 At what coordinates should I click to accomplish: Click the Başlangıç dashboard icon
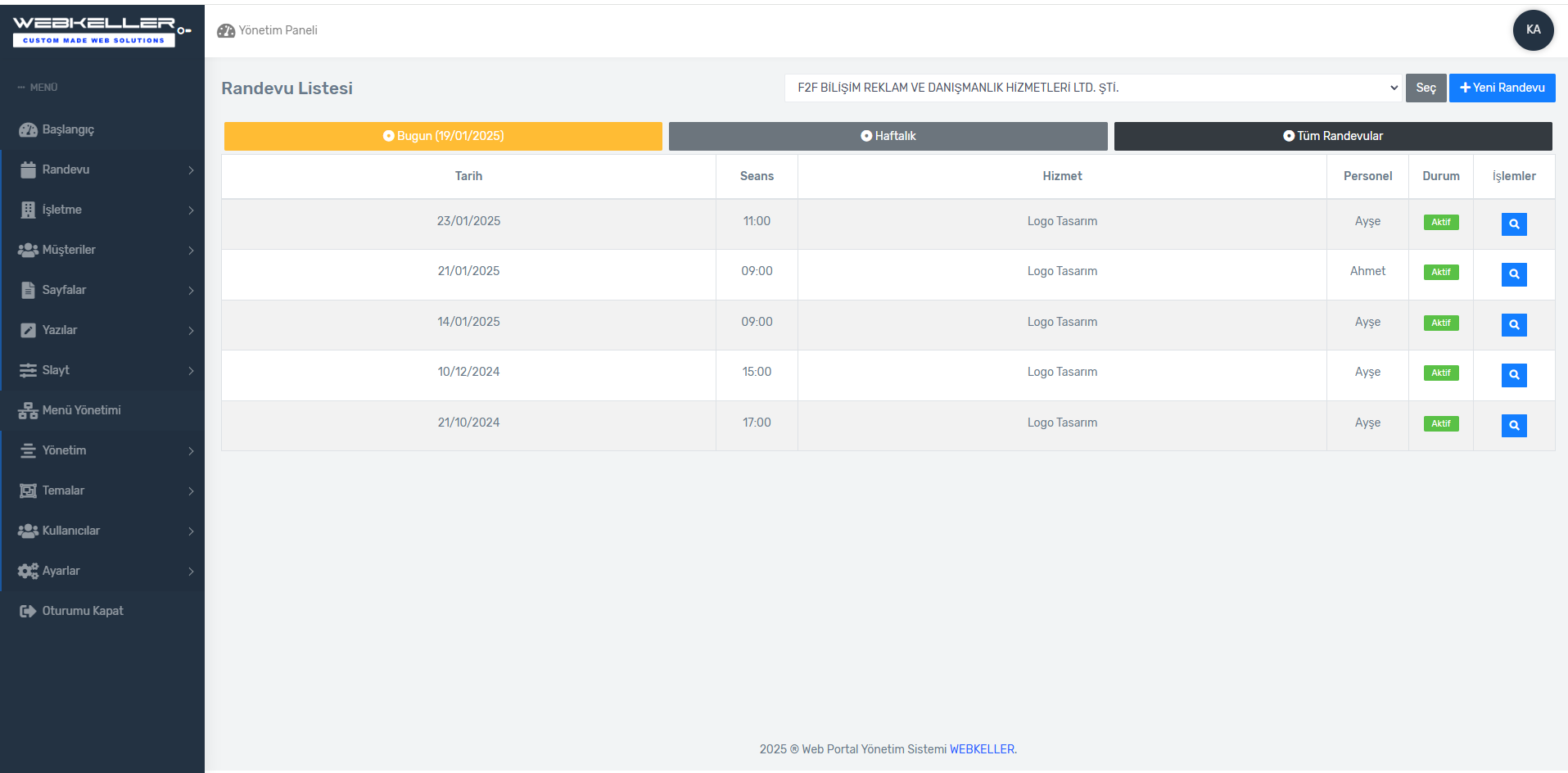[28, 130]
